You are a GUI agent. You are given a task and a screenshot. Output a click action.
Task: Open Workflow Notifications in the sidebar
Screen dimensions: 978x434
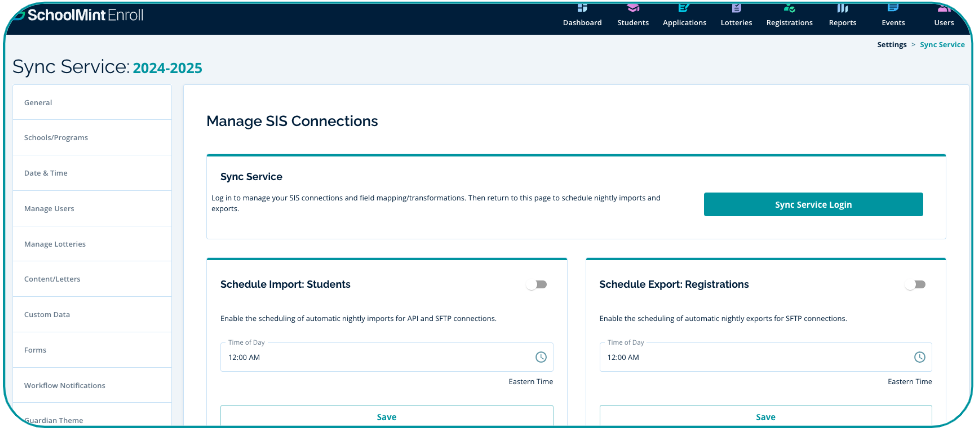[x=65, y=385]
